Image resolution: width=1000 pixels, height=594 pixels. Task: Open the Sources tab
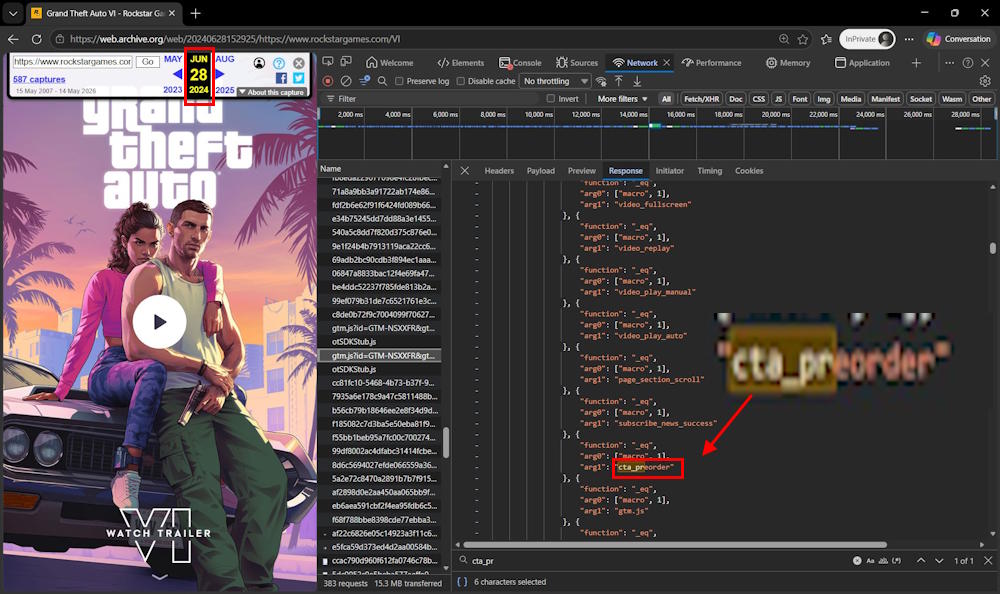coord(577,63)
